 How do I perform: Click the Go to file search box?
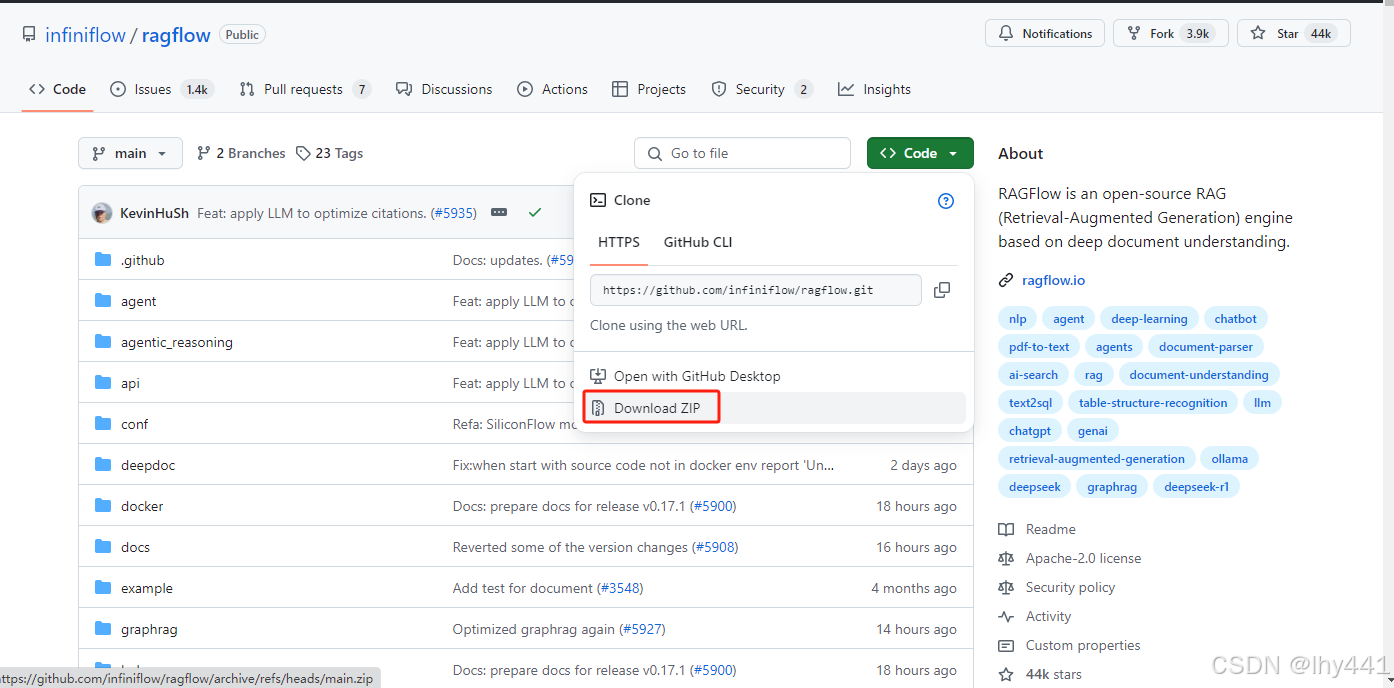tap(742, 153)
